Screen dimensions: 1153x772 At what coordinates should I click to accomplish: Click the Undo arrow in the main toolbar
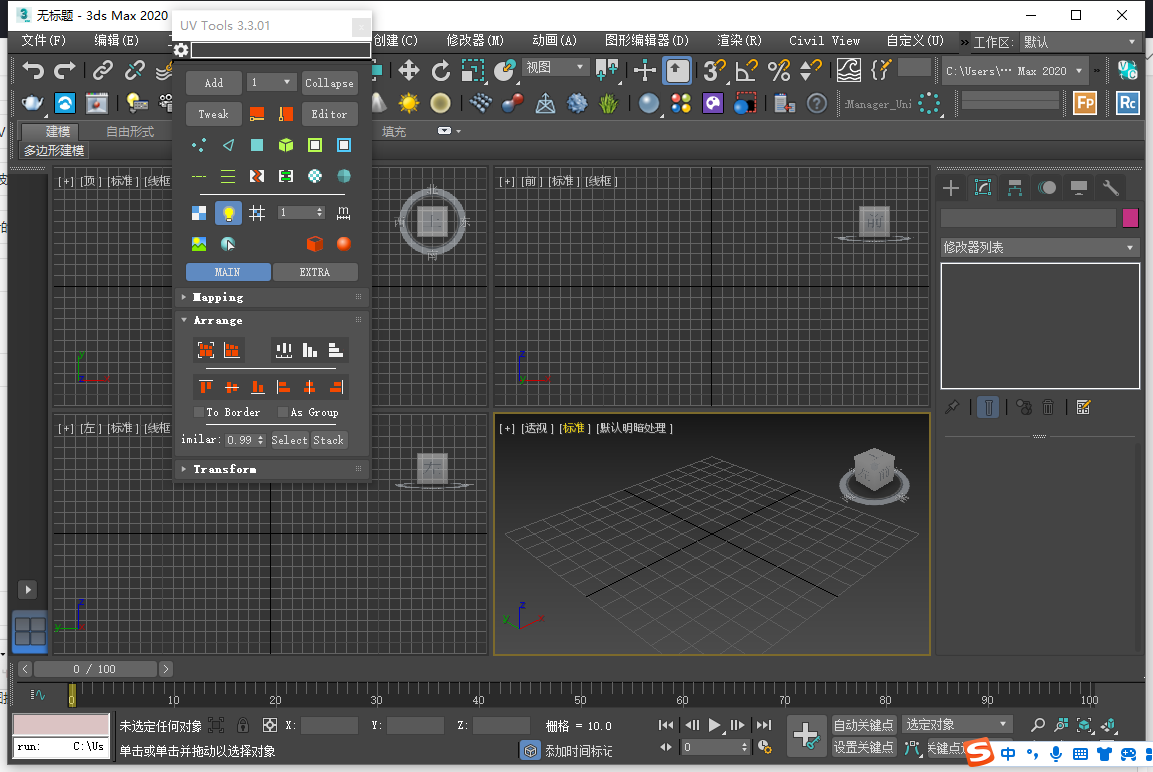coord(33,71)
